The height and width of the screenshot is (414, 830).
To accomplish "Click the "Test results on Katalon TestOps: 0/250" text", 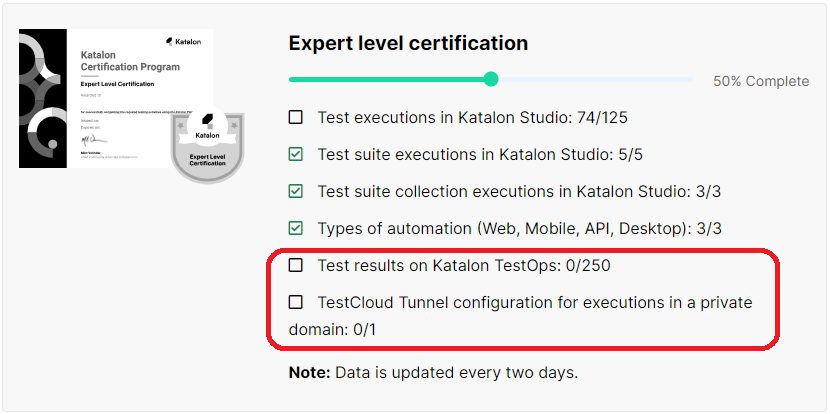I will click(464, 266).
